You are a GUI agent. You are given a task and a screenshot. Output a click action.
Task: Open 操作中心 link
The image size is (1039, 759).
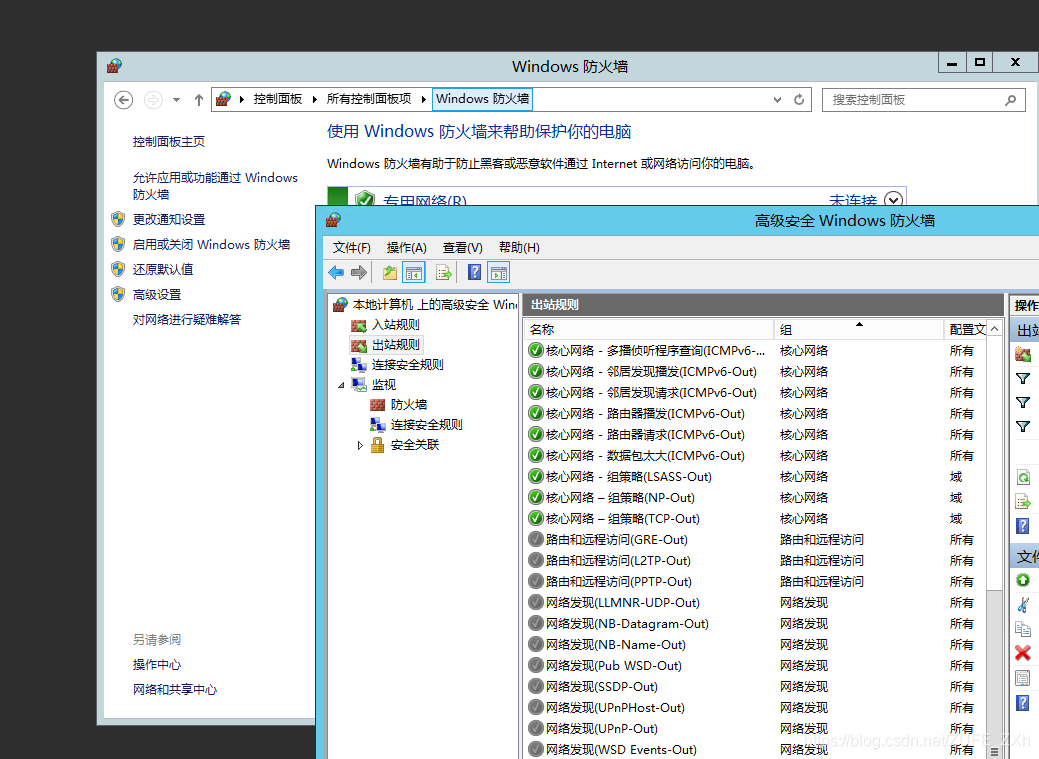156,664
